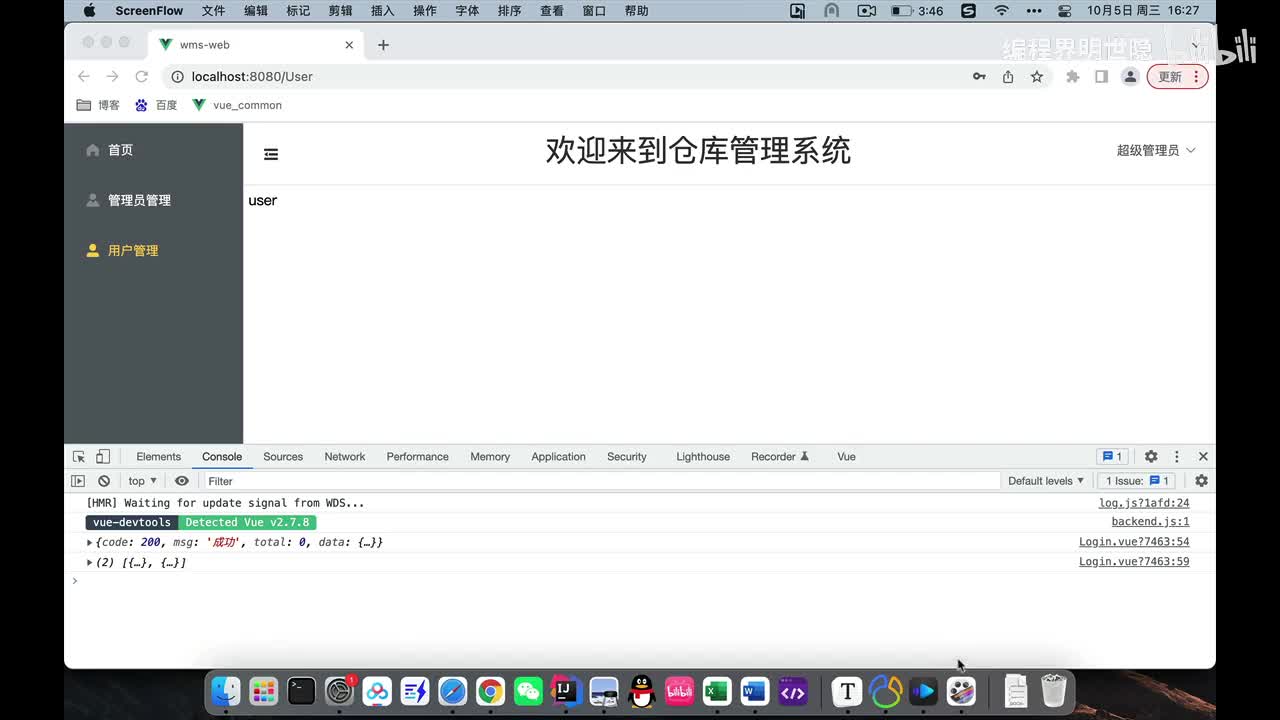This screenshot has width=1280, height=720.
Task: Open IntelliJ IDEA from the Dock
Action: click(566, 691)
